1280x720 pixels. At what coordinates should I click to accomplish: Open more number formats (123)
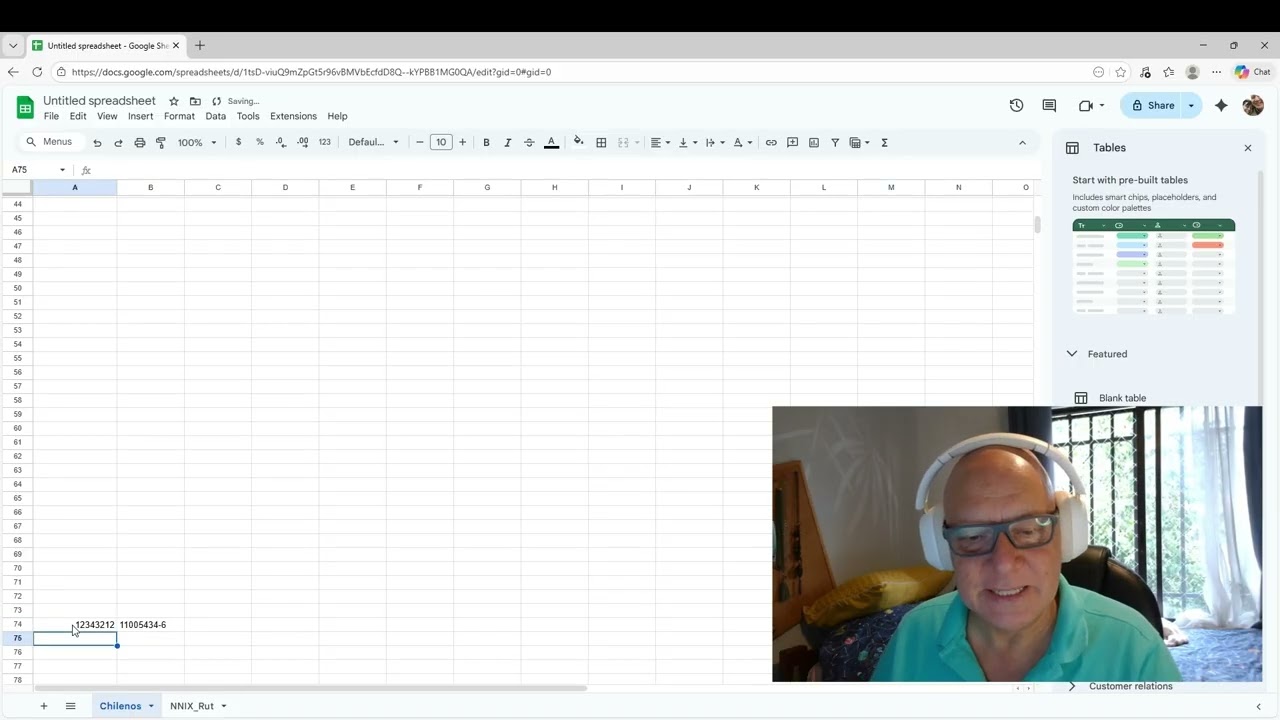tap(324, 143)
